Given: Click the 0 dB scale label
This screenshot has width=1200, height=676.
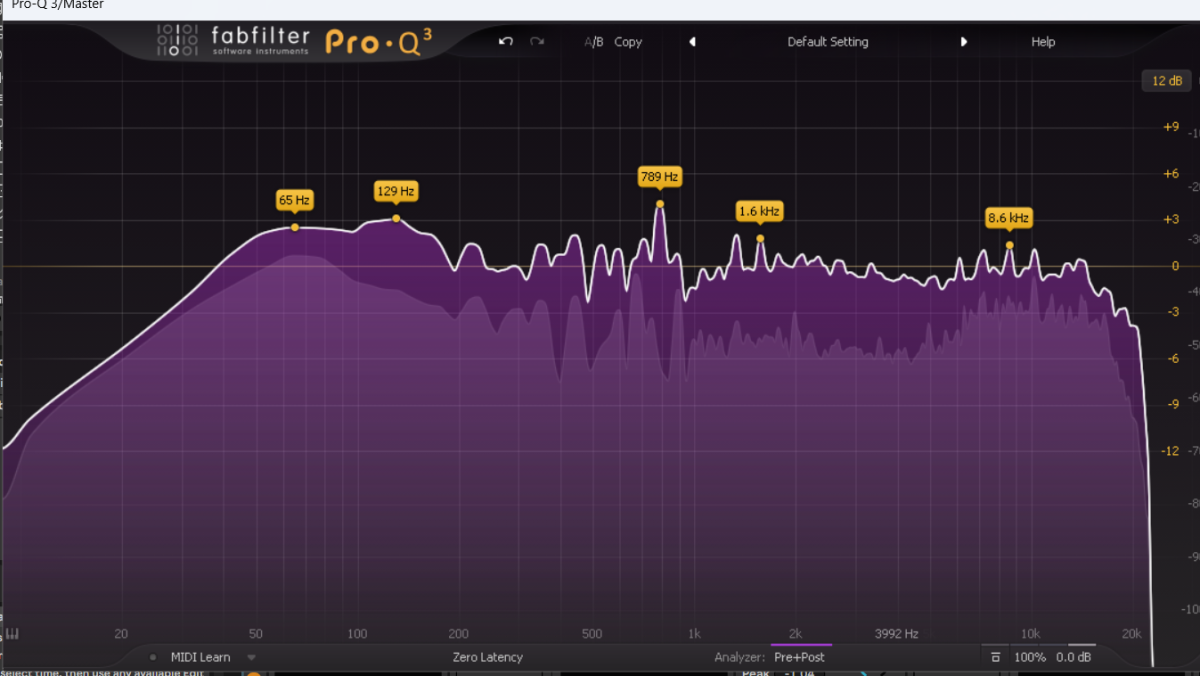Looking at the screenshot, I should (1175, 266).
